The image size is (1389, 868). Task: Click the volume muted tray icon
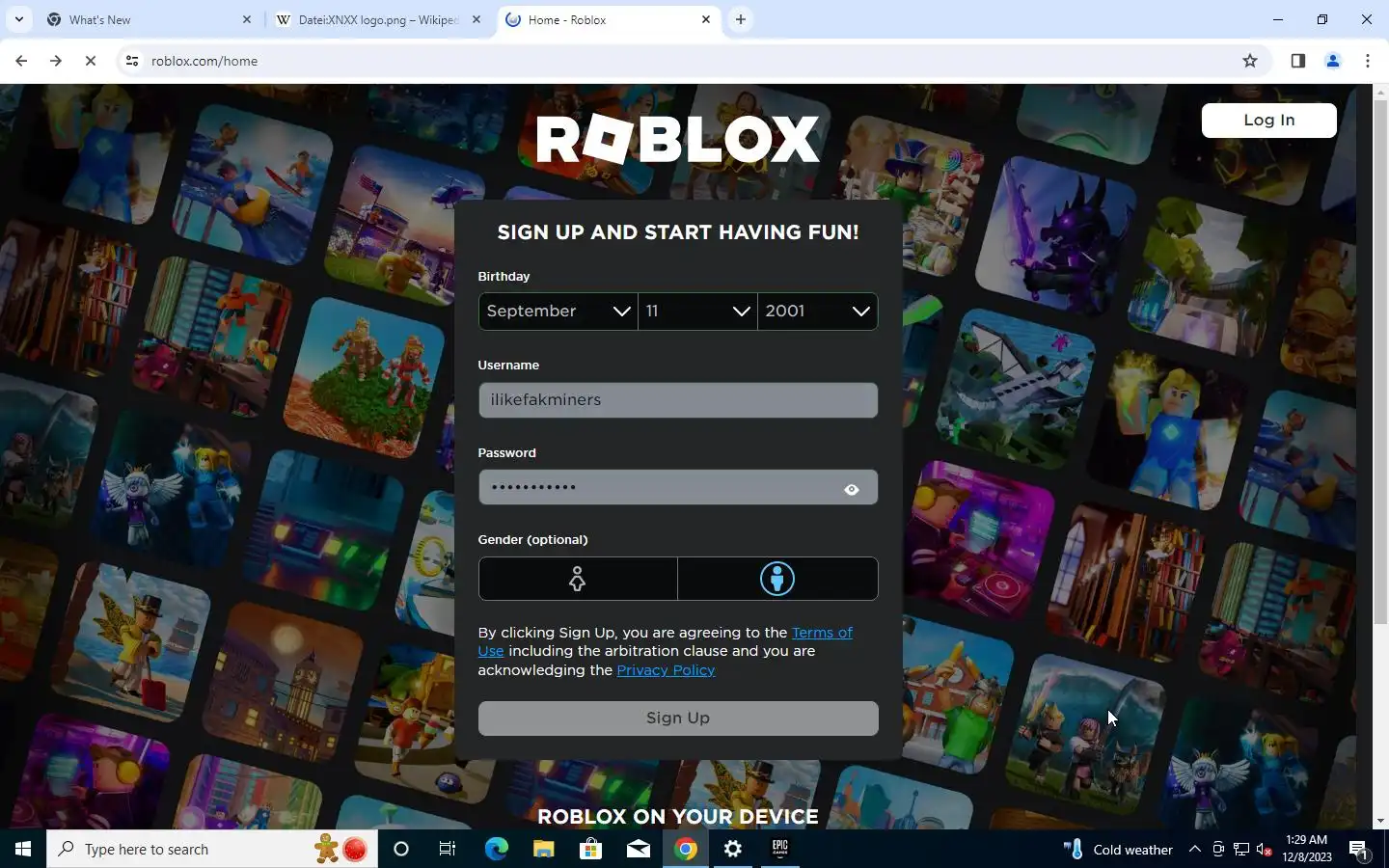(1265, 850)
